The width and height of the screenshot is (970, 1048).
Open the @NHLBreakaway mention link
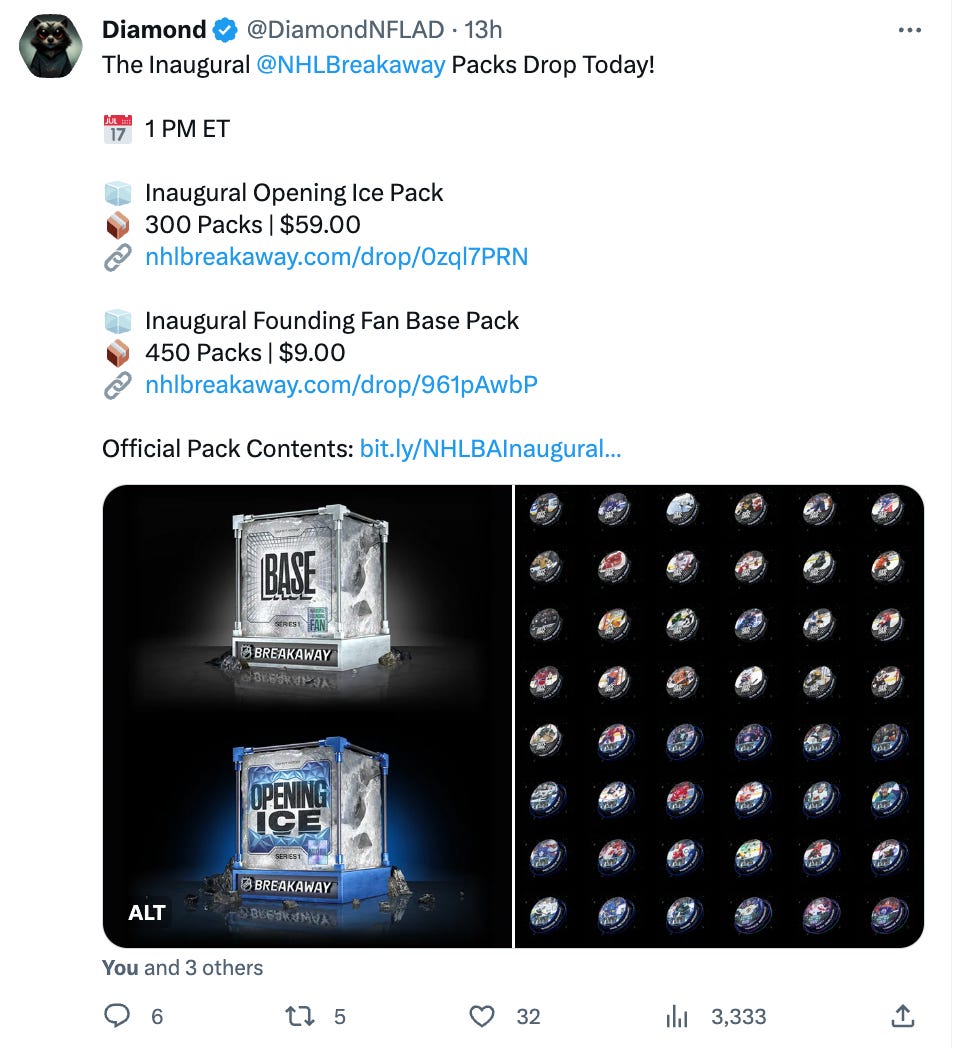(350, 65)
